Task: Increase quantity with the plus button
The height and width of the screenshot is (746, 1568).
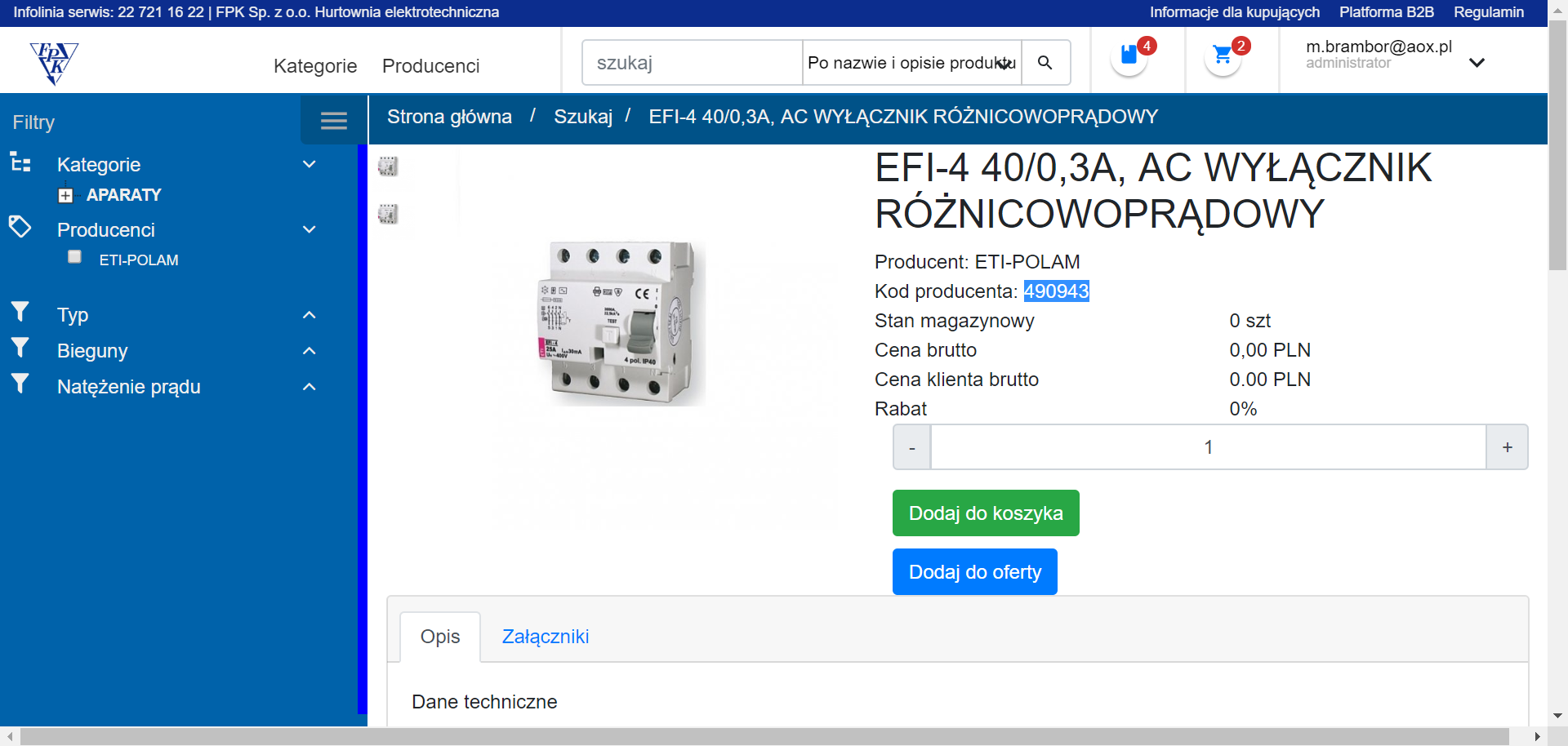Action: click(1507, 447)
